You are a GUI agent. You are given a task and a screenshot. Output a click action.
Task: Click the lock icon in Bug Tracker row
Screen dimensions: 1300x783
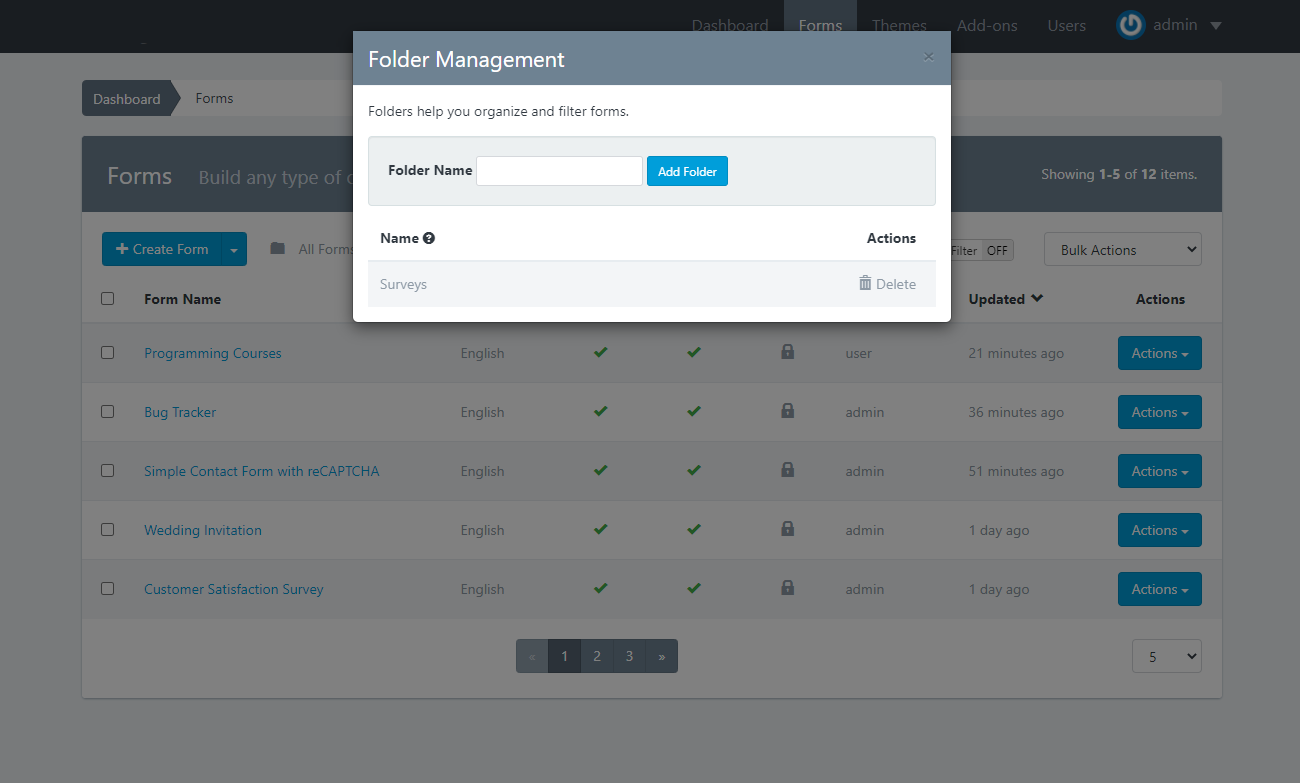(x=787, y=411)
